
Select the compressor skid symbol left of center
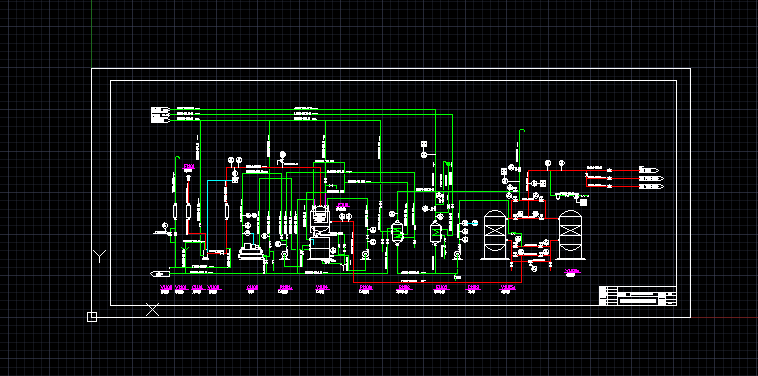250,252
